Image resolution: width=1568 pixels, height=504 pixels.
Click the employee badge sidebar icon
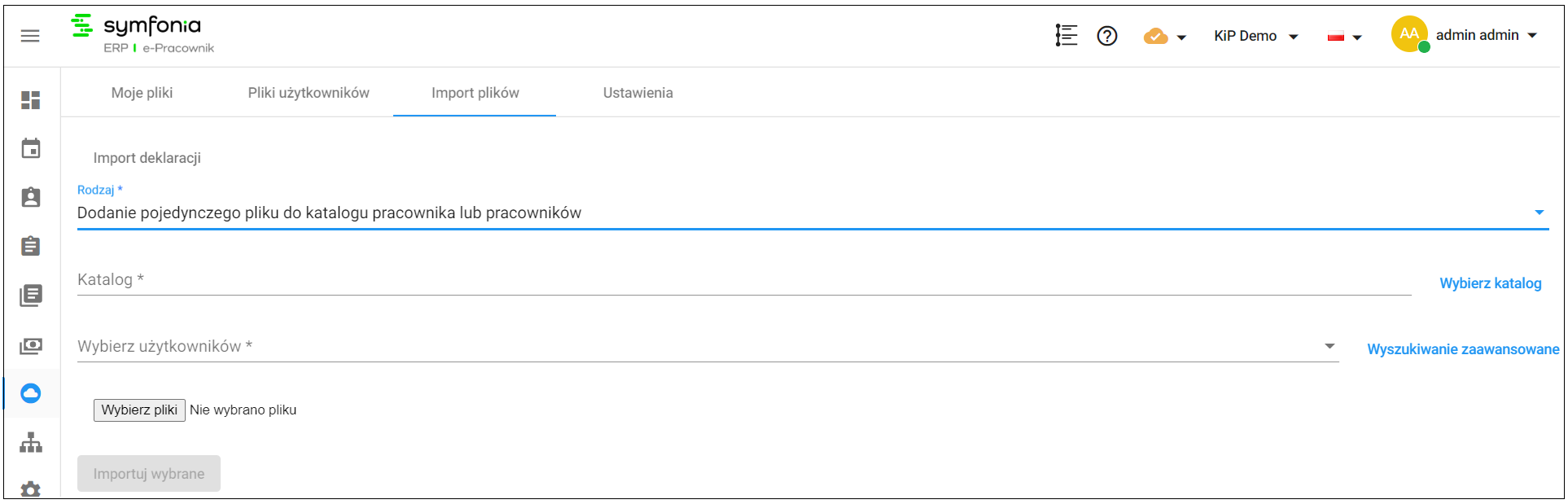[31, 197]
